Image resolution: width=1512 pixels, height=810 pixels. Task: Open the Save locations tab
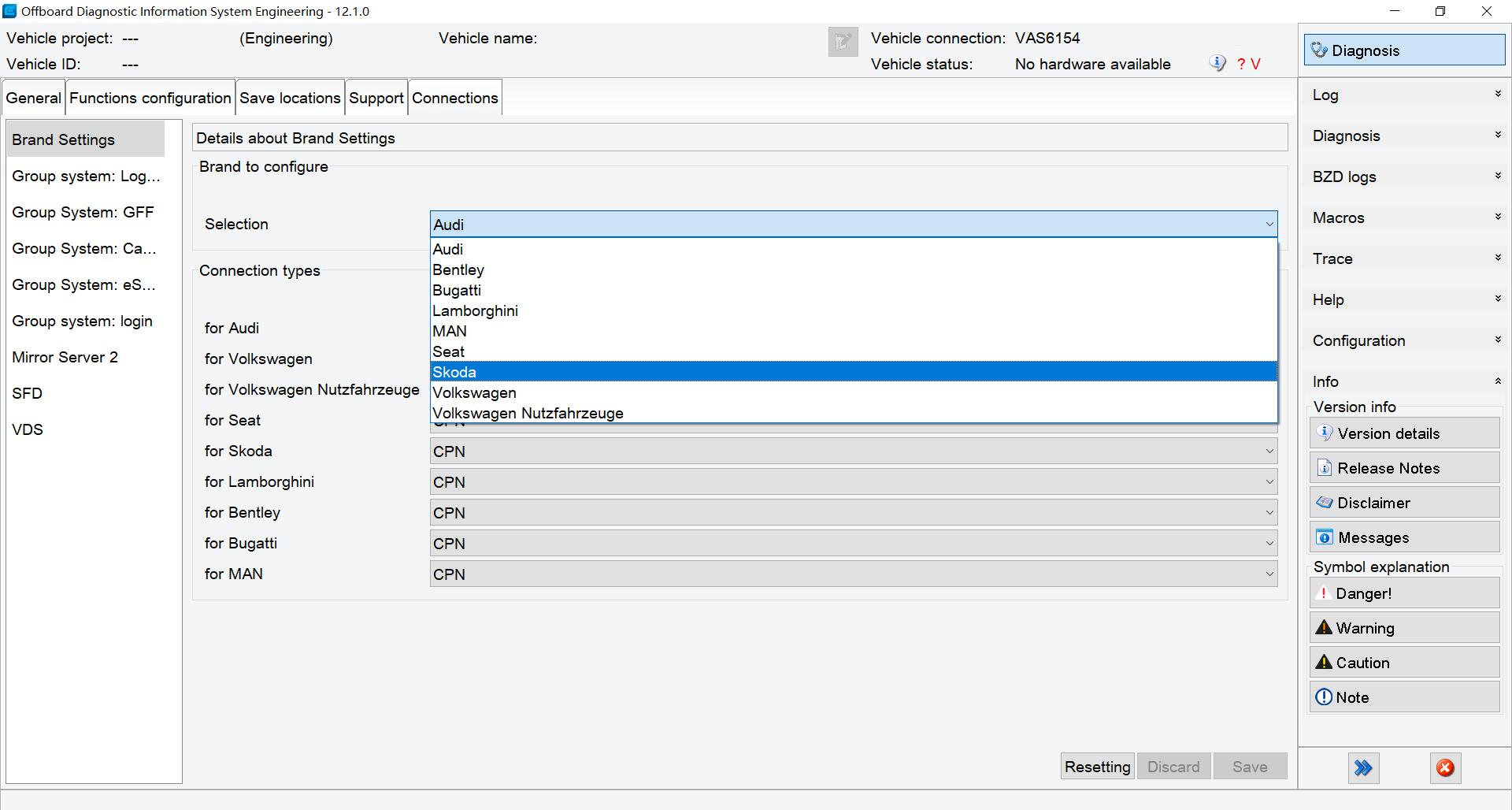(290, 98)
